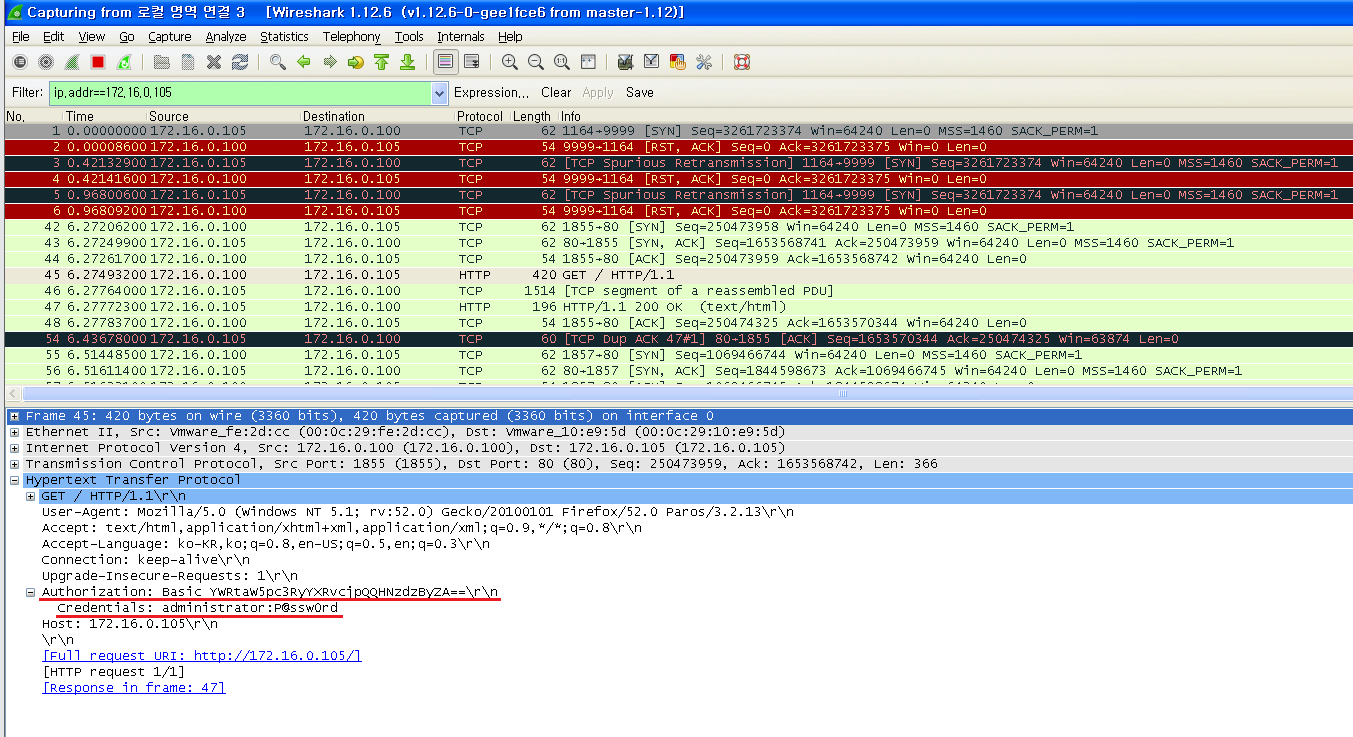Open capture options from toolbar
This screenshot has height=737, width=1353.
click(x=45, y=62)
